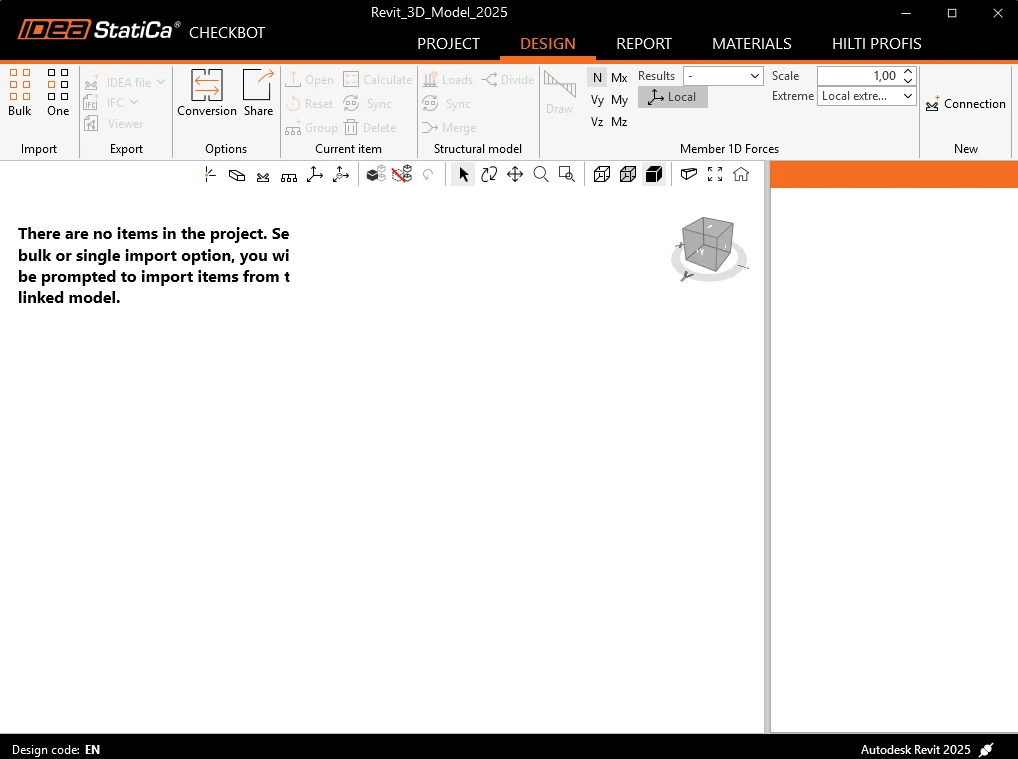Image resolution: width=1018 pixels, height=759 pixels.
Task: Switch to the REPORT tab
Action: (x=643, y=44)
